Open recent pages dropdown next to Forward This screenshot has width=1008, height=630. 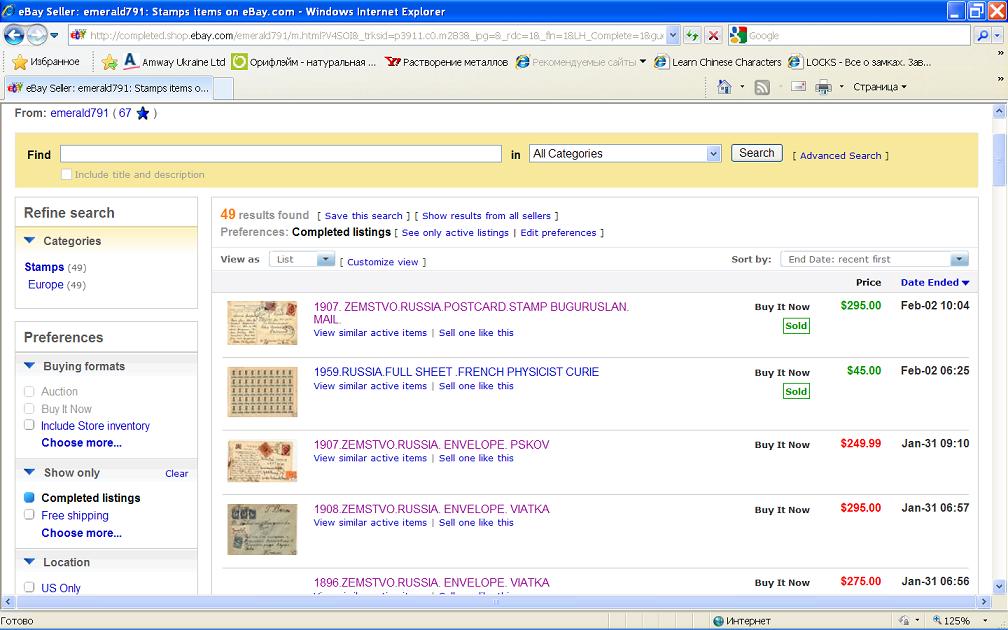tap(55, 35)
